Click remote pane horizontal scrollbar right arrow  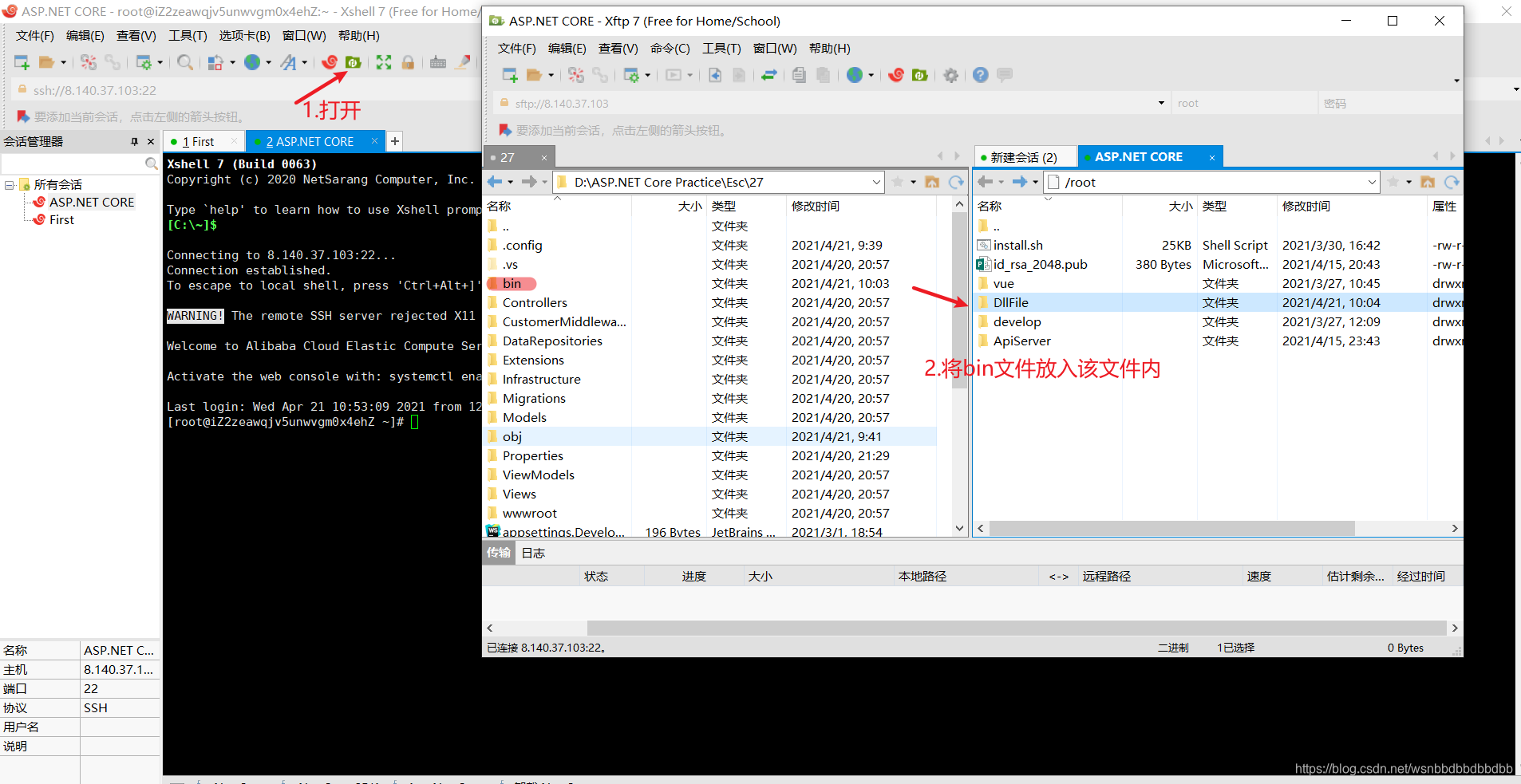[1455, 528]
